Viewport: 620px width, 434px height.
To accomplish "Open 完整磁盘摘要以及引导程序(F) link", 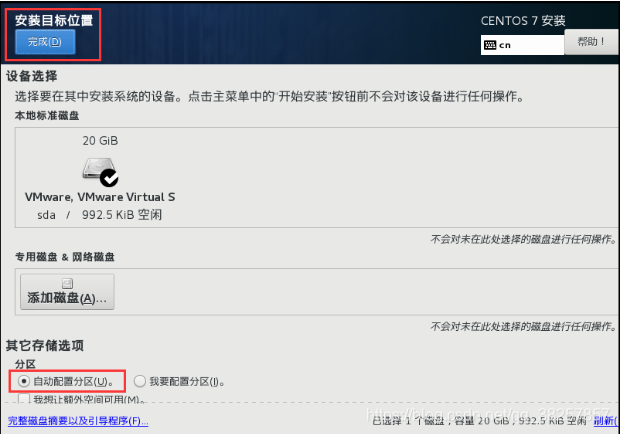I will [78, 421].
